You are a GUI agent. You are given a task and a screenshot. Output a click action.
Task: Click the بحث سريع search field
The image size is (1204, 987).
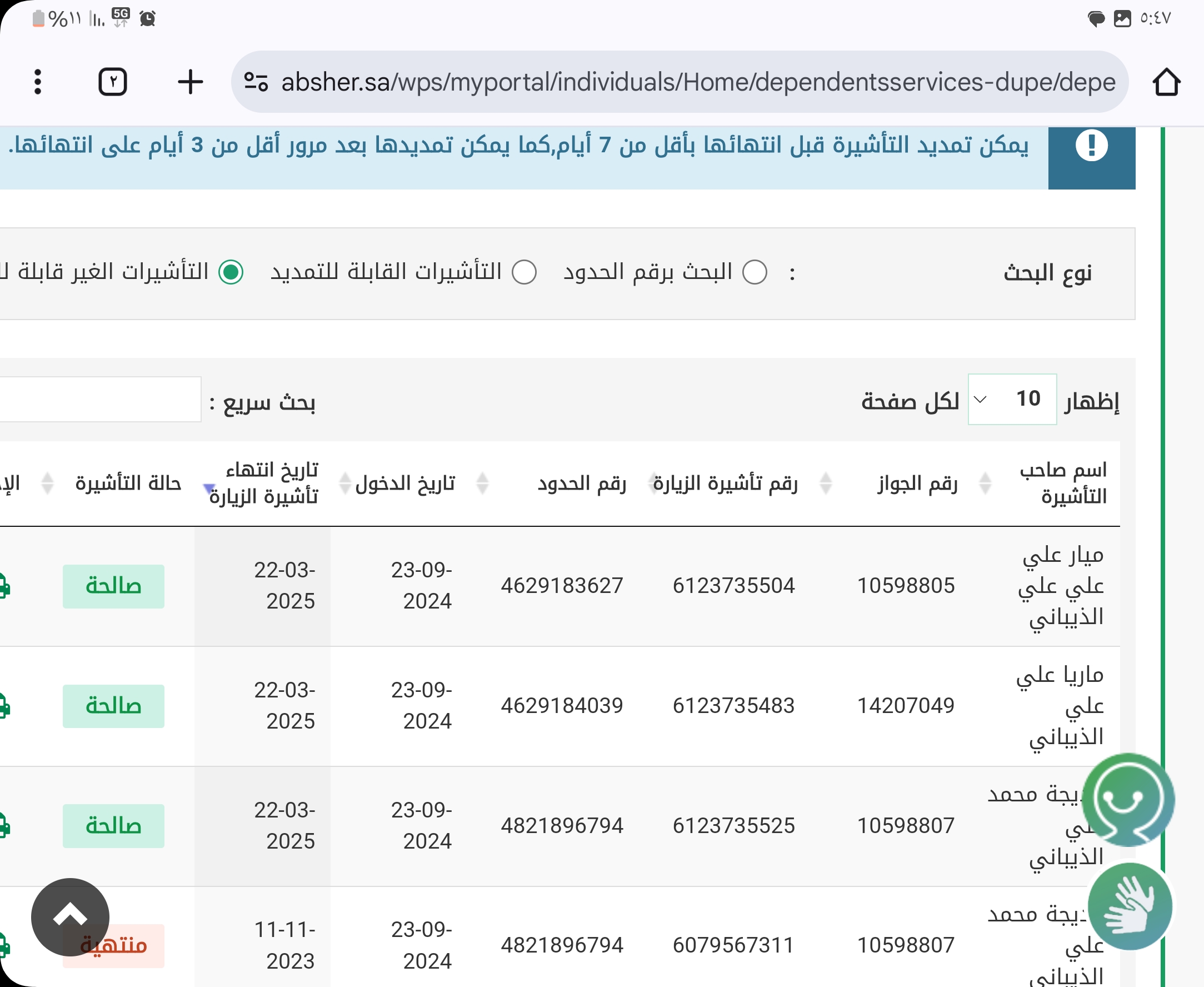click(99, 399)
